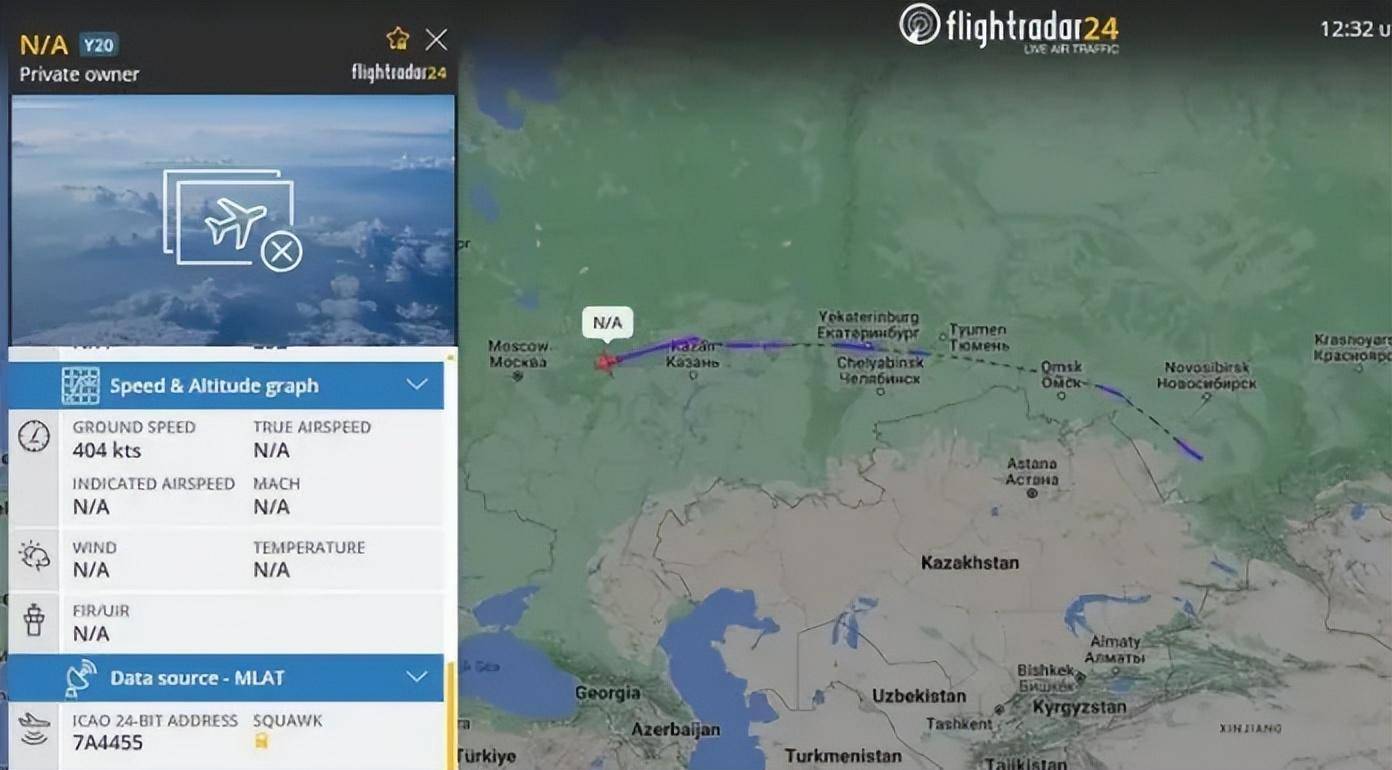1392x770 pixels.
Task: Close the flight details panel
Action: (x=436, y=39)
